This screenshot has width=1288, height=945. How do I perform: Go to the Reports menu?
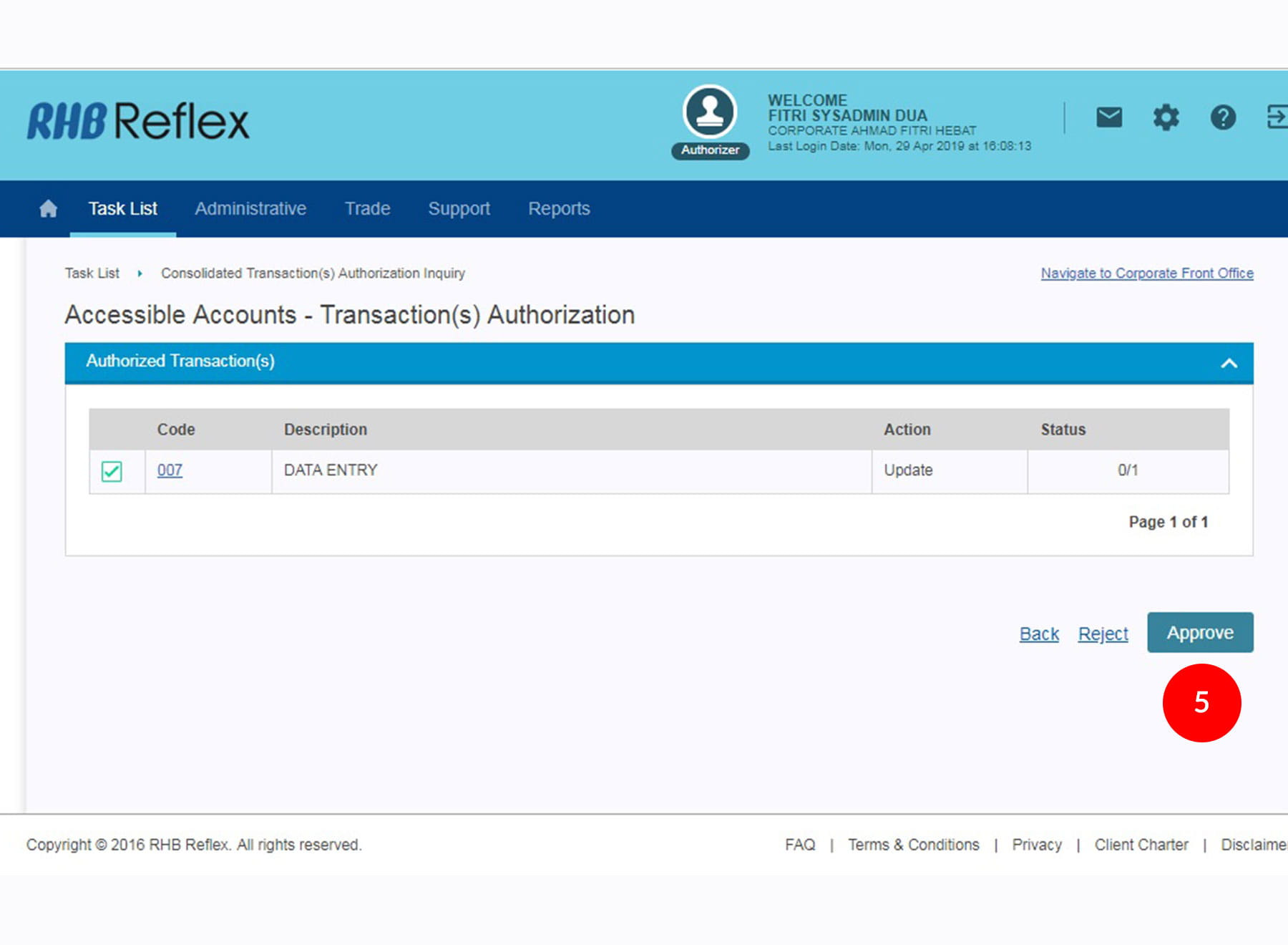tap(559, 209)
